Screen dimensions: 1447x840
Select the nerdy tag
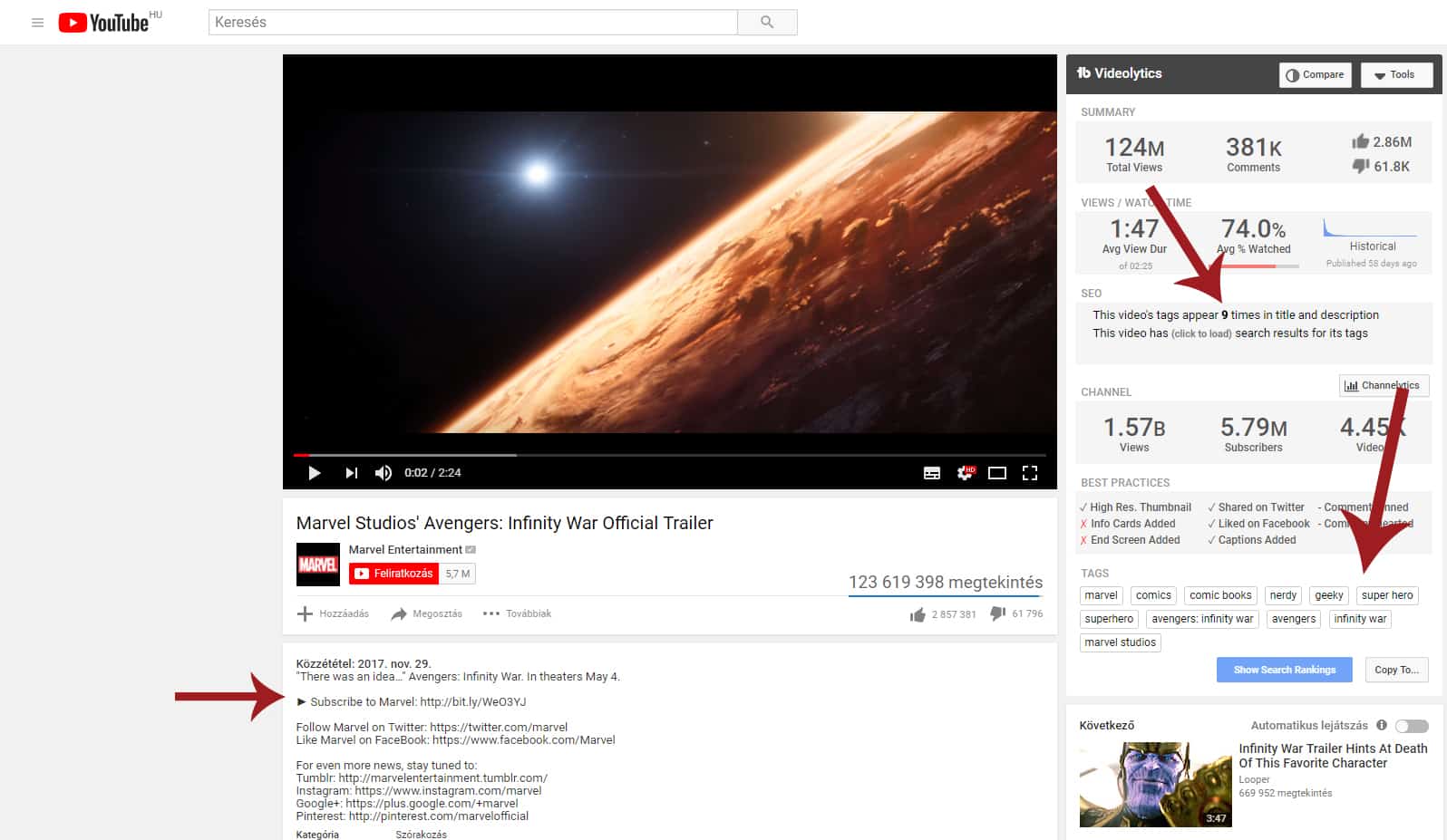click(1283, 595)
